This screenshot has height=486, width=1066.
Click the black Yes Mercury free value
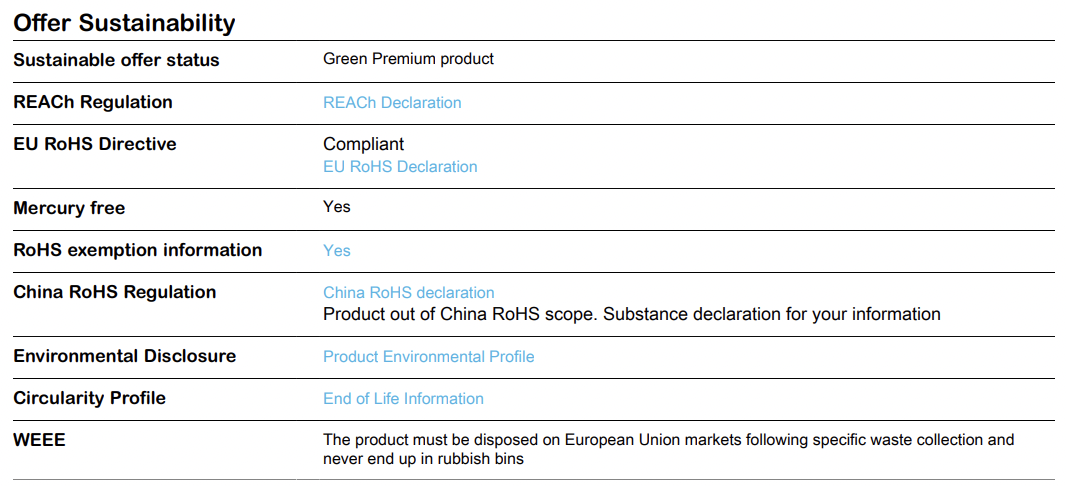click(x=337, y=207)
